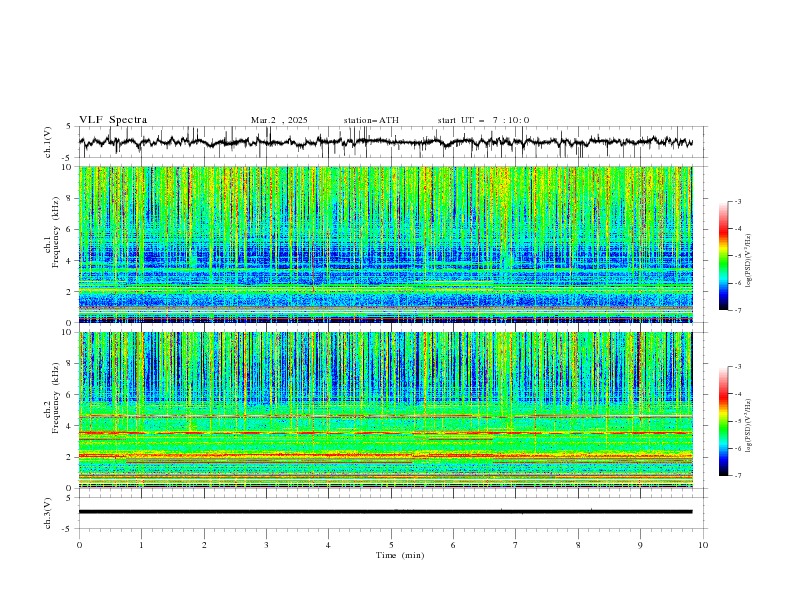Click the -7 tick on the ch.2 colorbar
This screenshot has width=792, height=612.
click(737, 476)
